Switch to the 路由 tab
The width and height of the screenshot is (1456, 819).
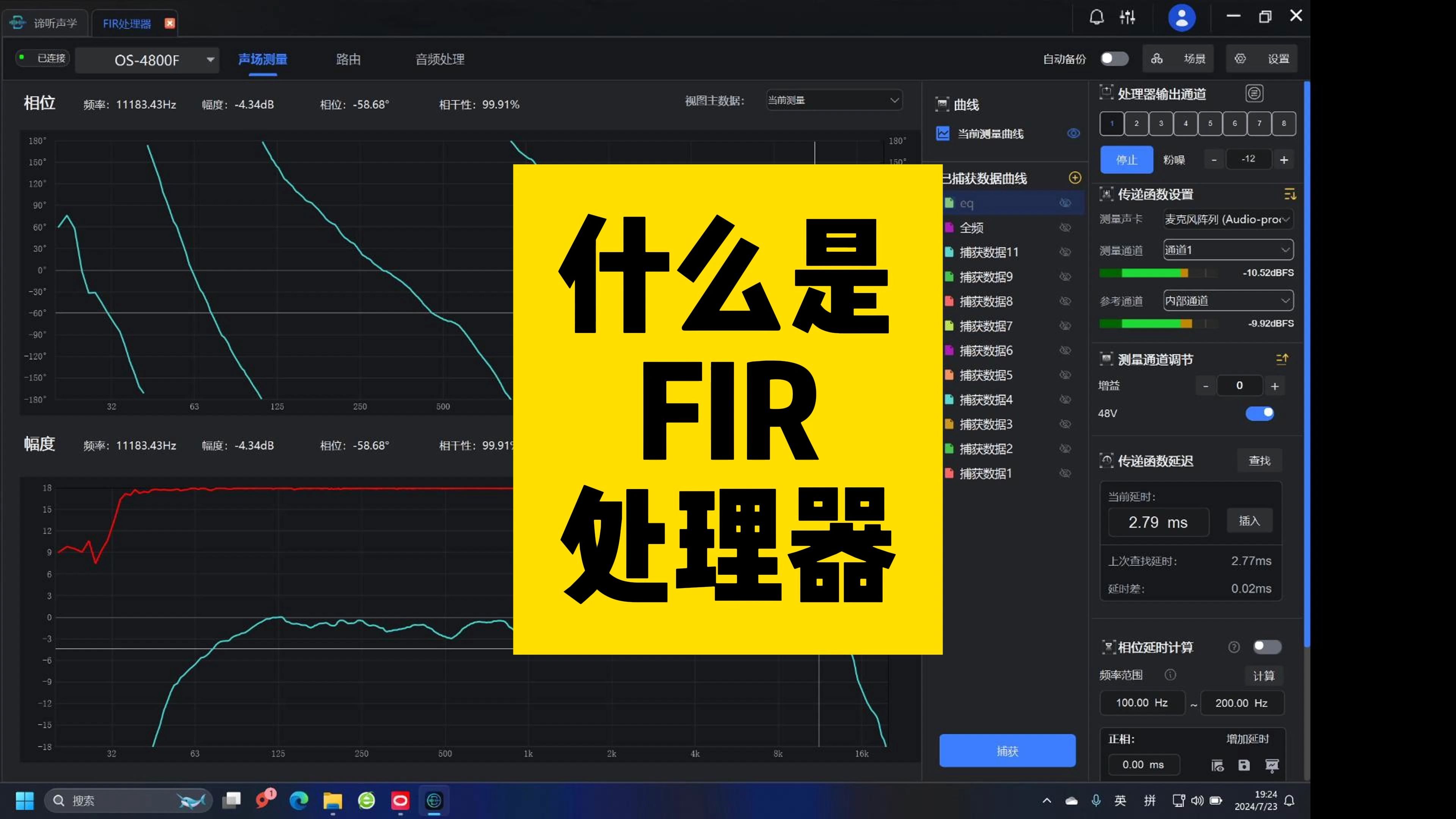tap(348, 60)
